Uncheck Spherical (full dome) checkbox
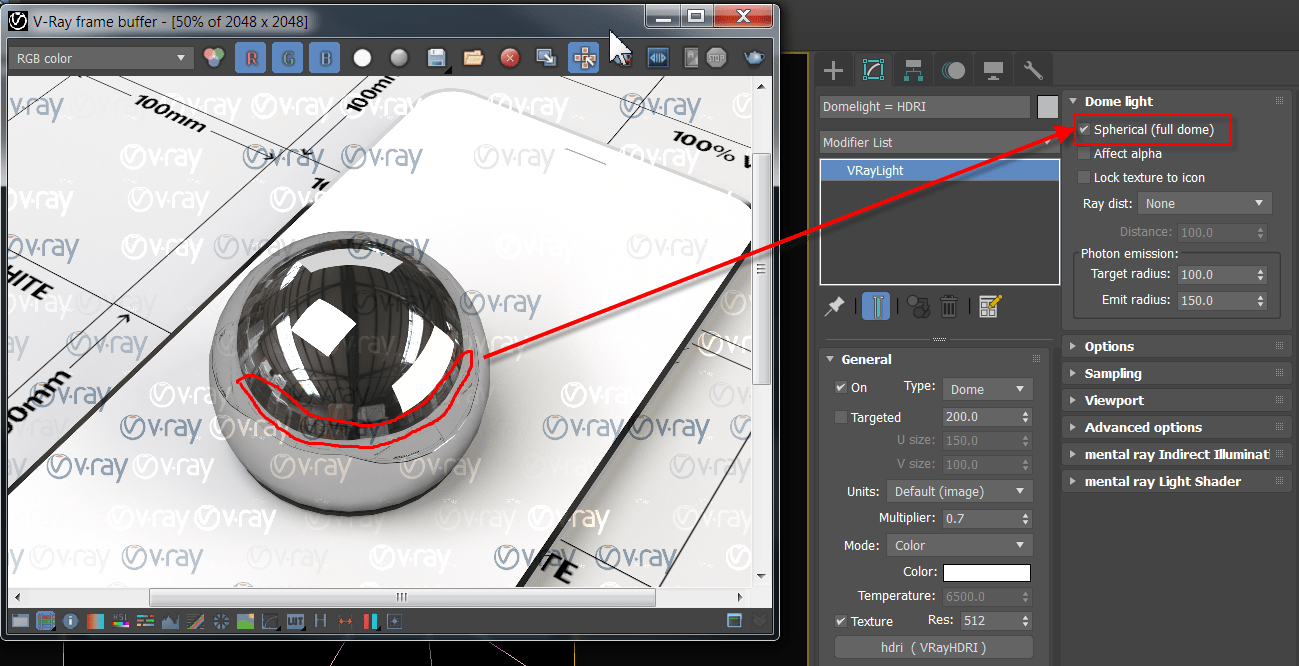The height and width of the screenshot is (666, 1299). 1084,130
